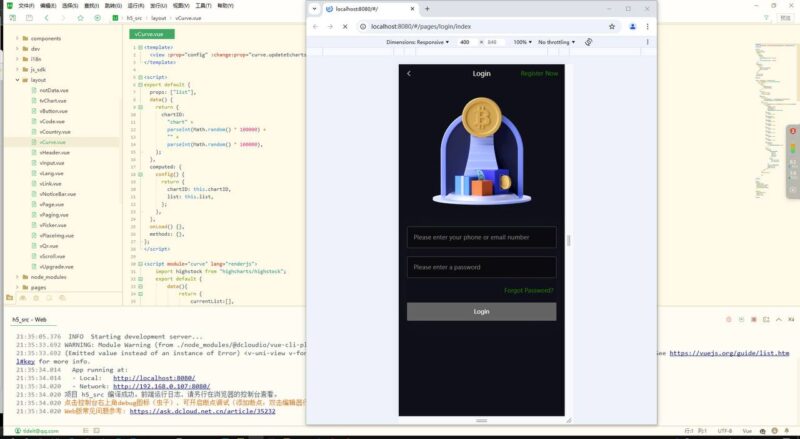
Task: Click the Forgot Password? link
Action: (528, 291)
